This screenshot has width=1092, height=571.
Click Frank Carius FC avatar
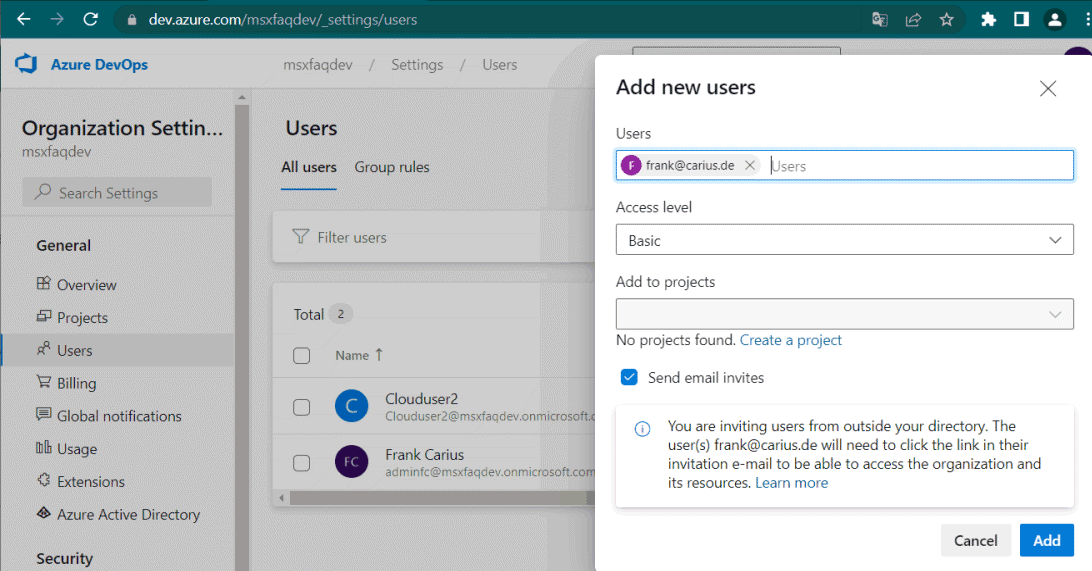point(352,462)
